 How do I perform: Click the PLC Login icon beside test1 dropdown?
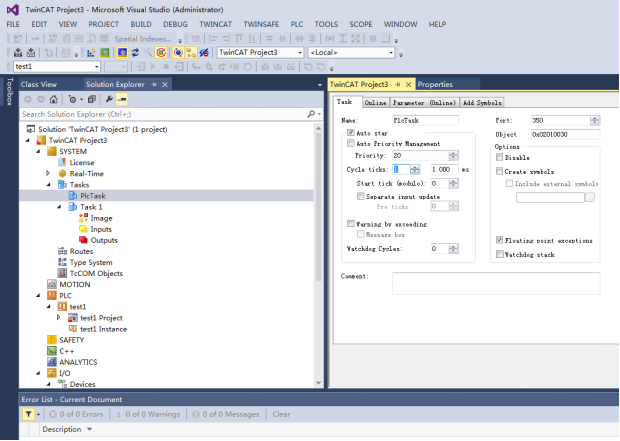(140, 67)
